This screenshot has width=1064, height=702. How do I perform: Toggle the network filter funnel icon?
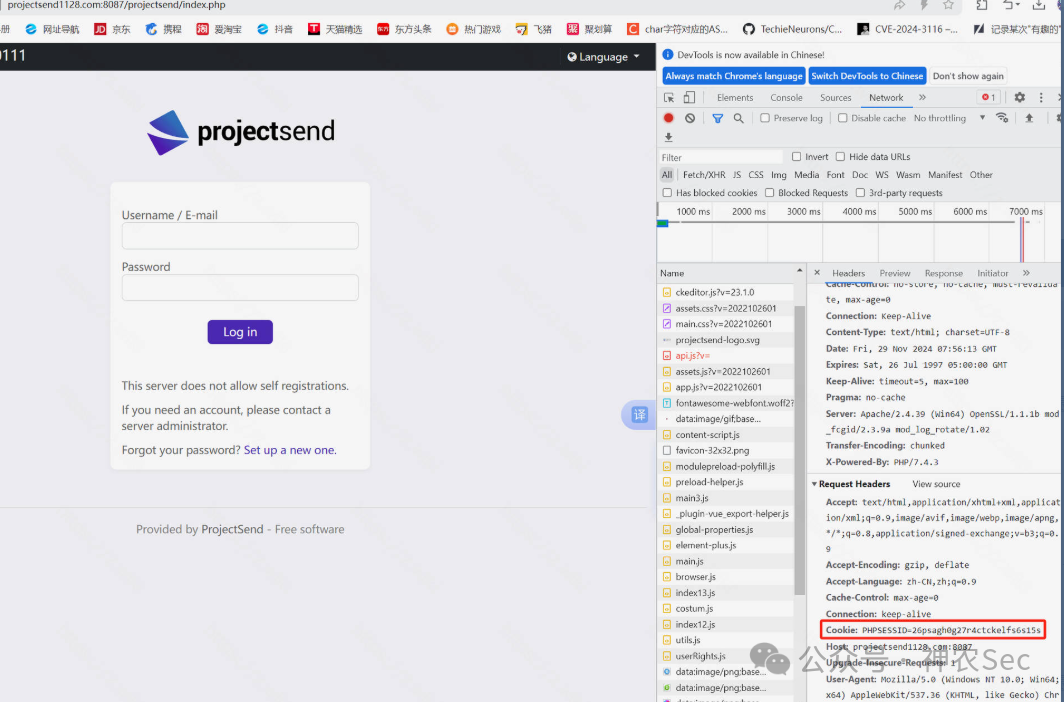[x=717, y=118]
